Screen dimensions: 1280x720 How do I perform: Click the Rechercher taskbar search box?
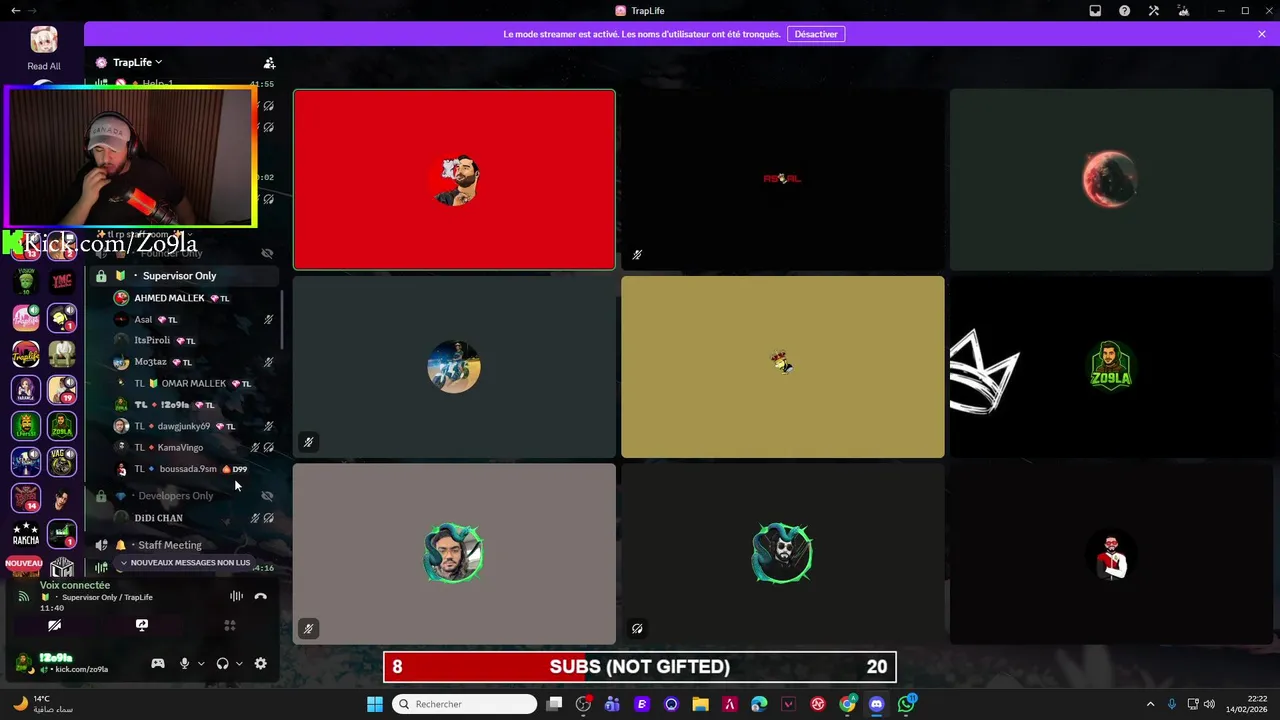coord(464,704)
